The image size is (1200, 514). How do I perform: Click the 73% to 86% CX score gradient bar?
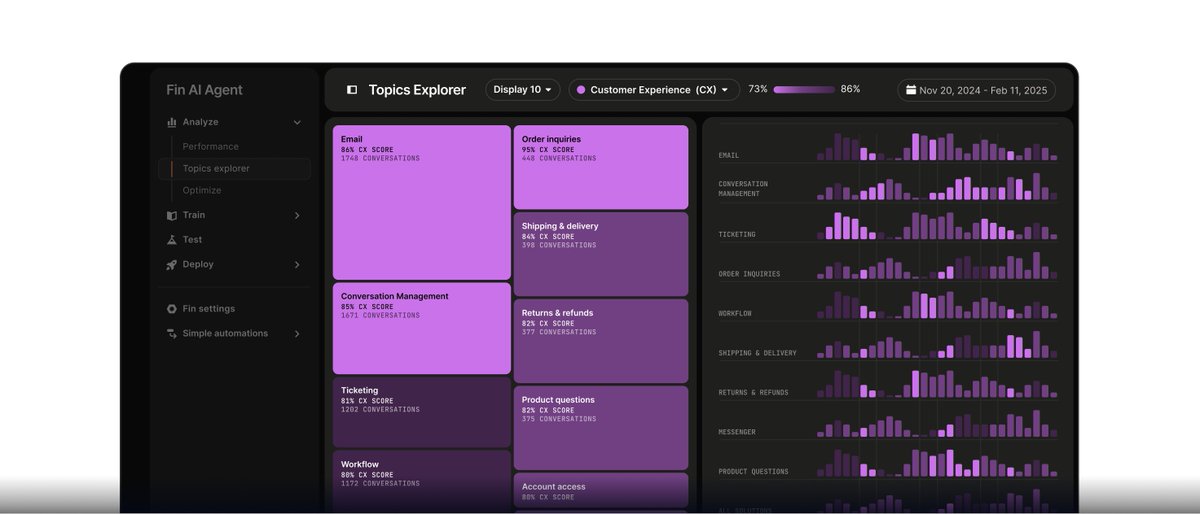(804, 90)
